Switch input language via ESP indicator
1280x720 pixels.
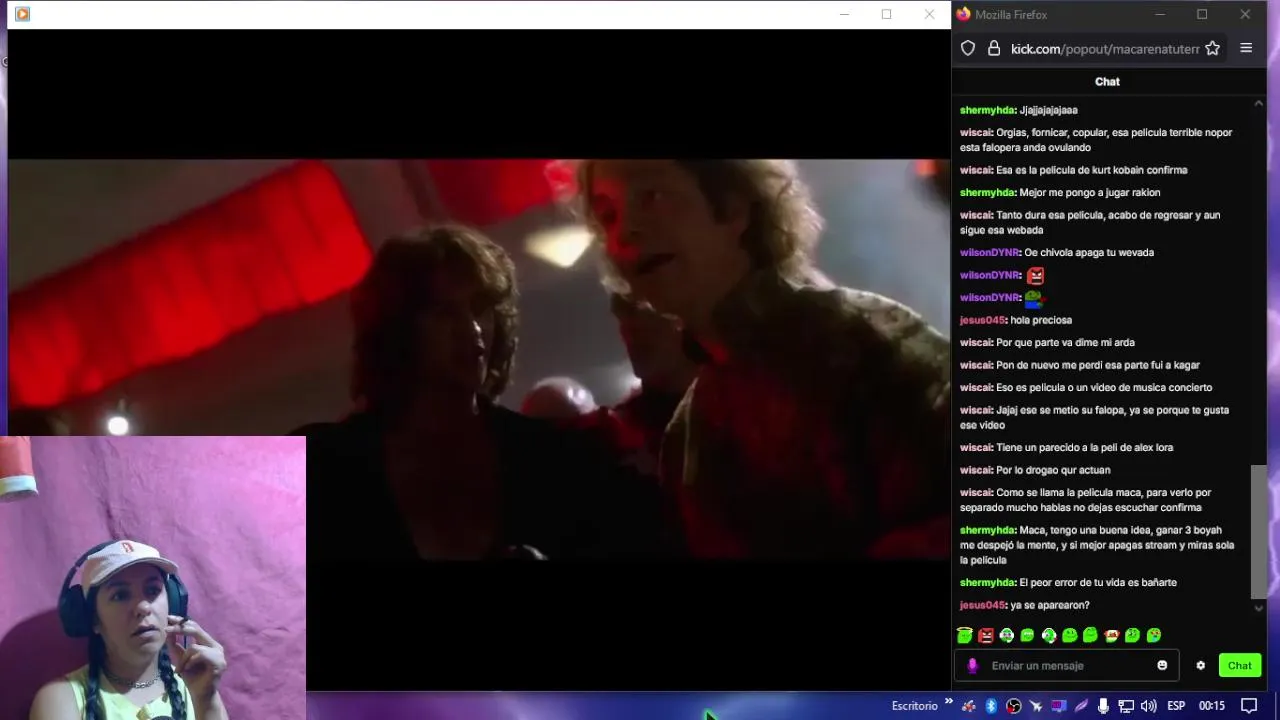(1176, 706)
